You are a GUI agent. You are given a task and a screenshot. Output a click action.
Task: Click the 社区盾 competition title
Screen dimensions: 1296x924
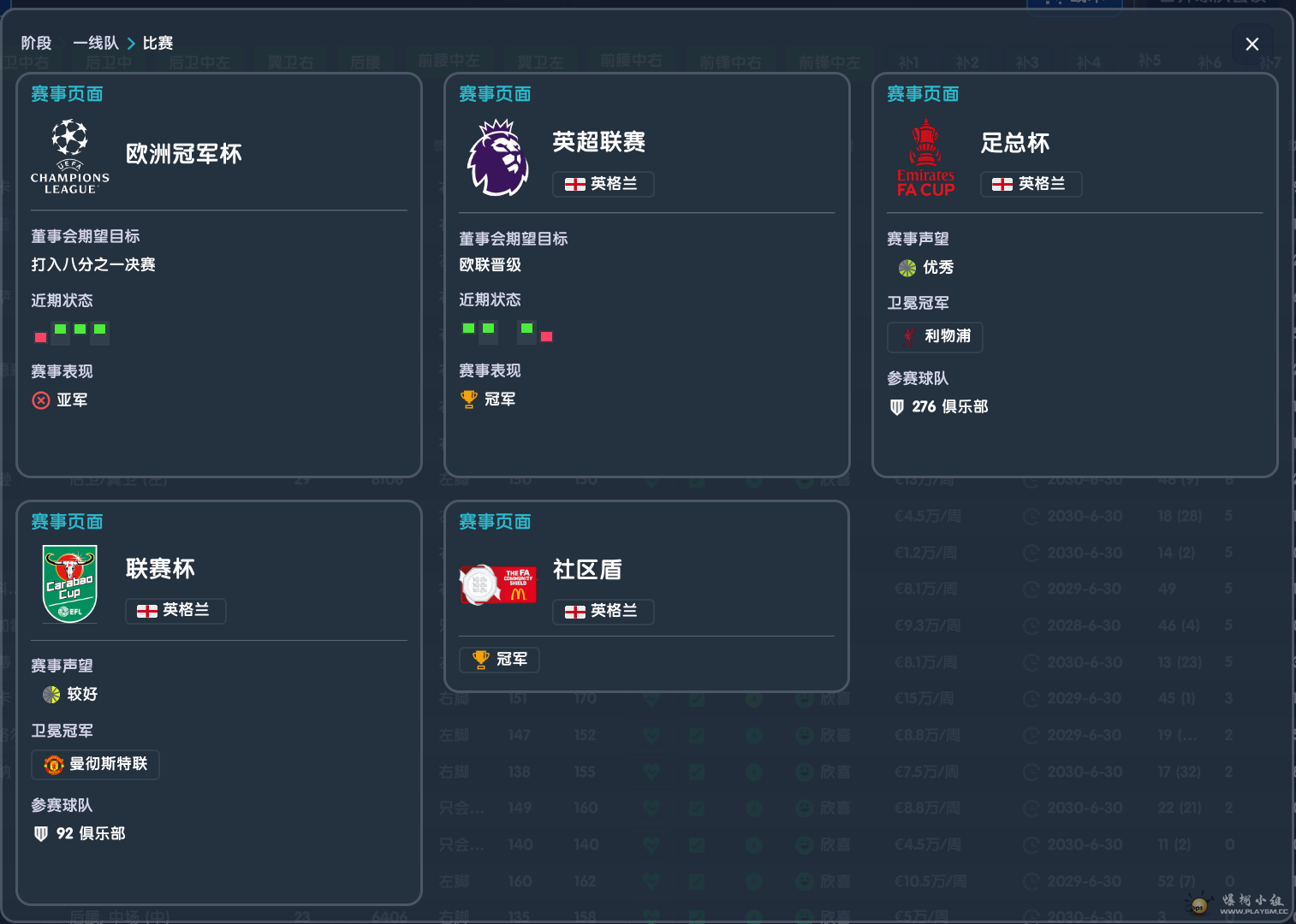[587, 570]
